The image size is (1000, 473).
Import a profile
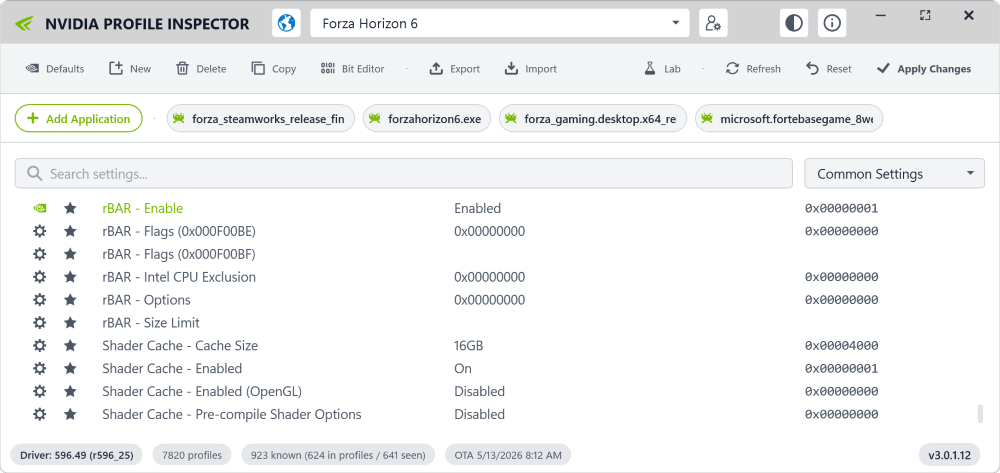coord(531,69)
